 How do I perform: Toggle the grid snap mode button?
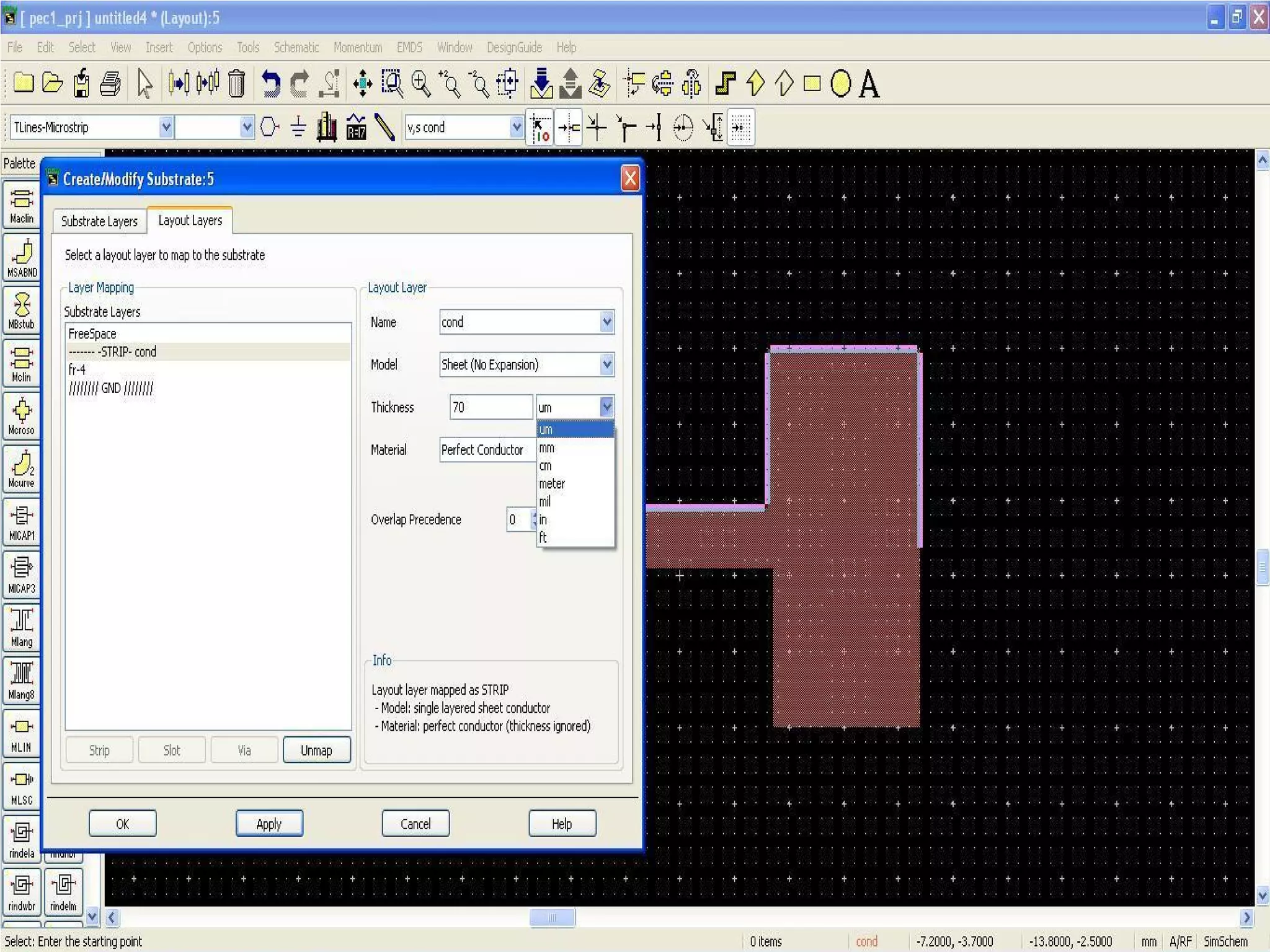click(x=741, y=128)
